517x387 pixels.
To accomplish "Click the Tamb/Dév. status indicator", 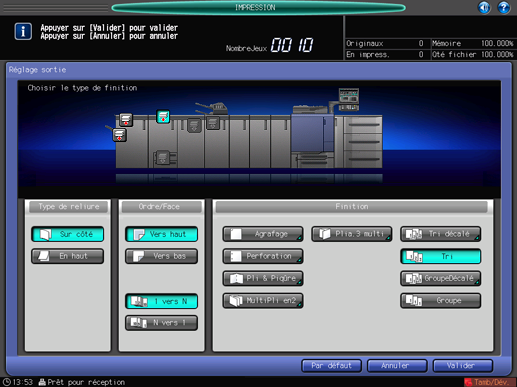I will pyautogui.click(x=490, y=382).
